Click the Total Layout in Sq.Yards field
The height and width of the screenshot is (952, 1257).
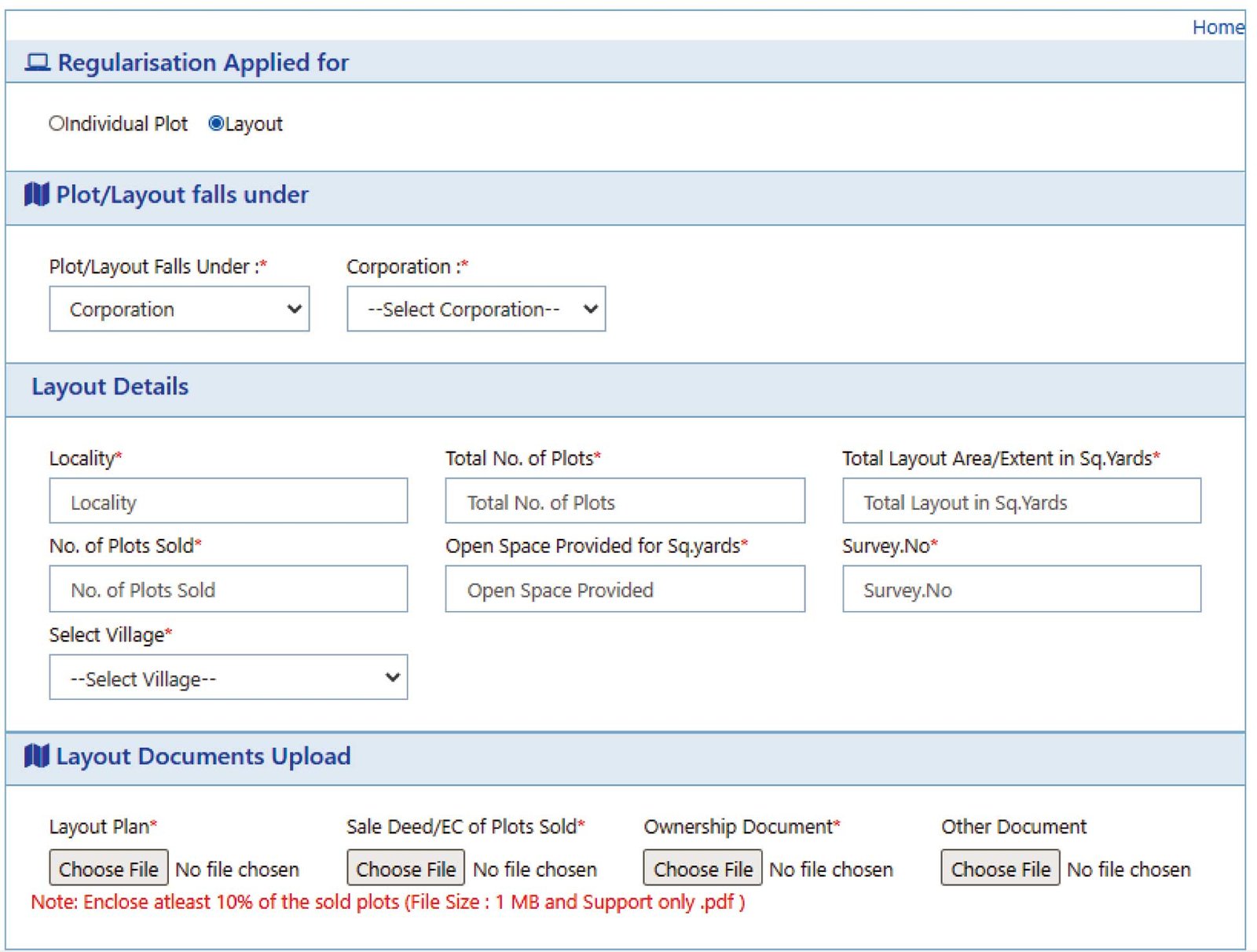coord(1021,500)
